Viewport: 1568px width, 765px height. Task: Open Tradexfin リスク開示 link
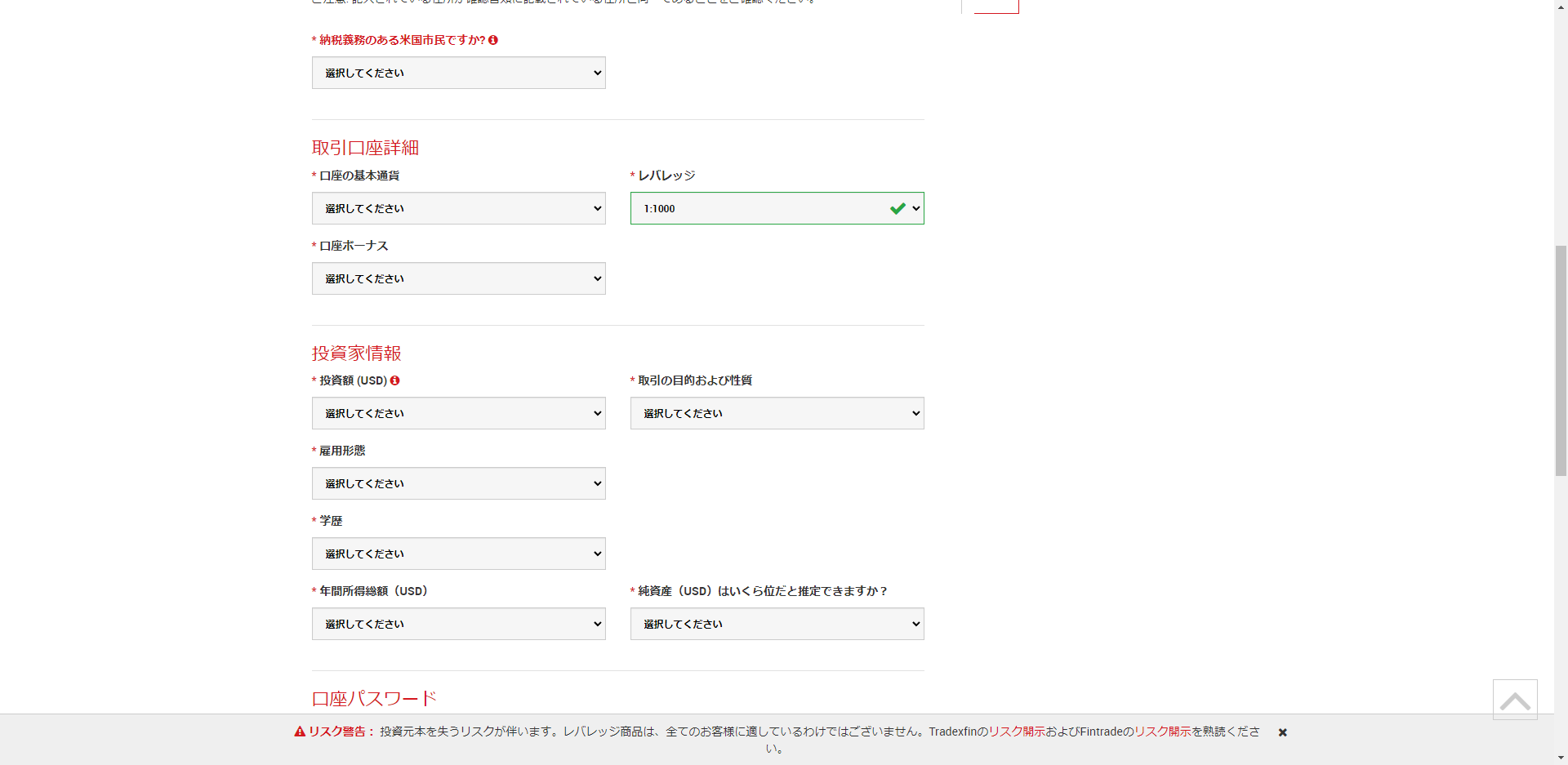1017,732
